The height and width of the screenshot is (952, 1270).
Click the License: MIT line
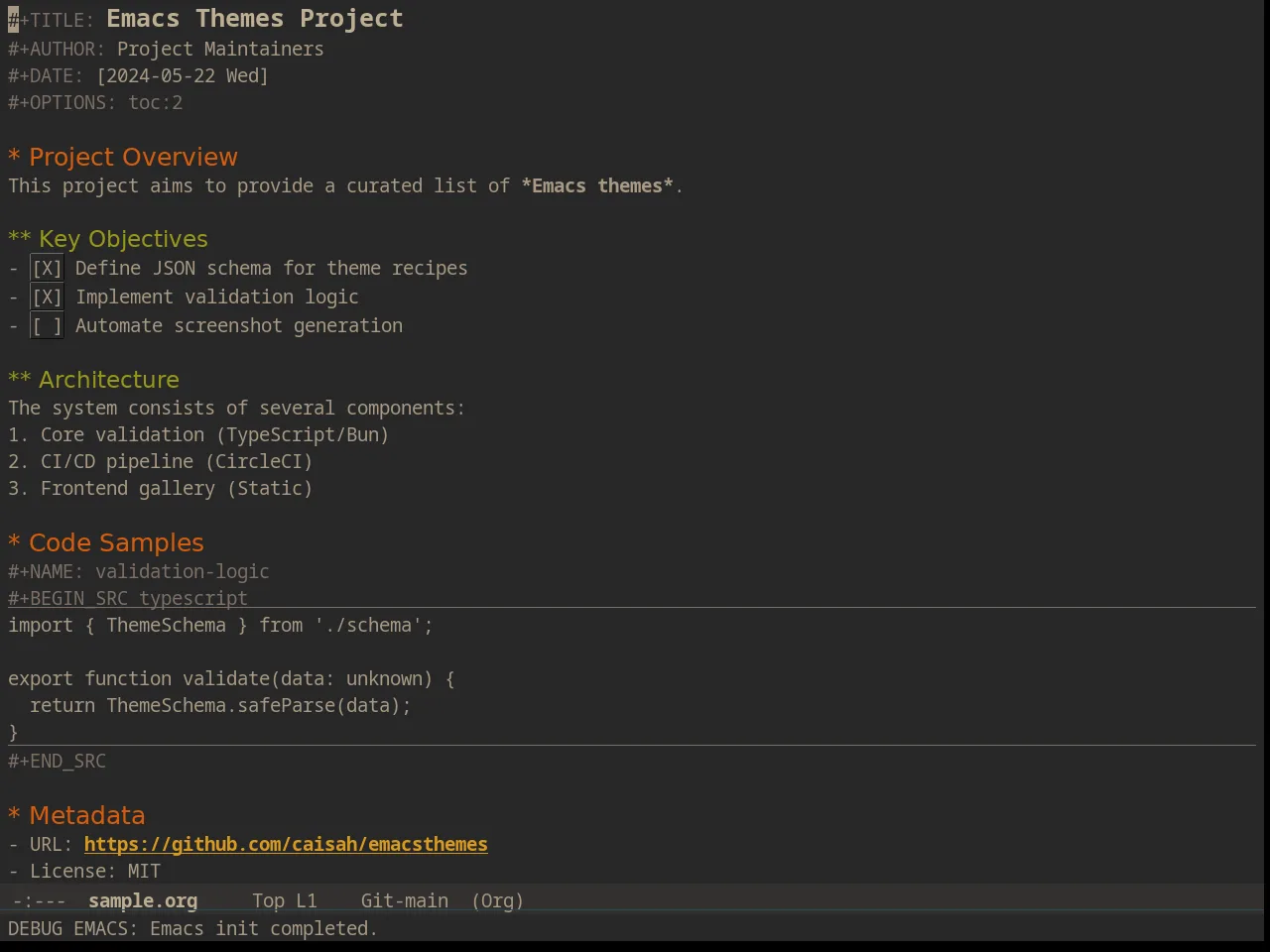pyautogui.click(x=84, y=871)
